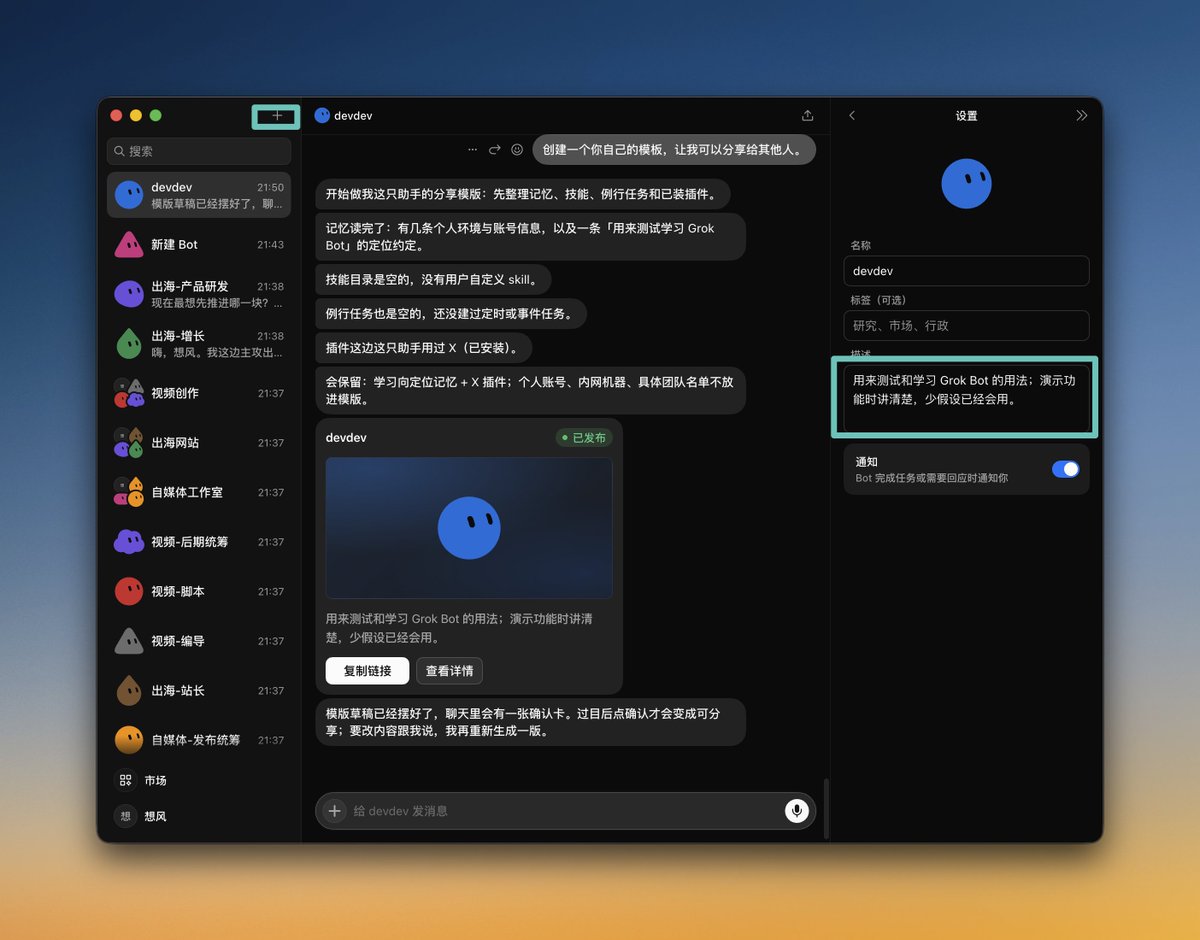
Task: Open the 出海-产品研发 conversation
Action: click(x=199, y=294)
